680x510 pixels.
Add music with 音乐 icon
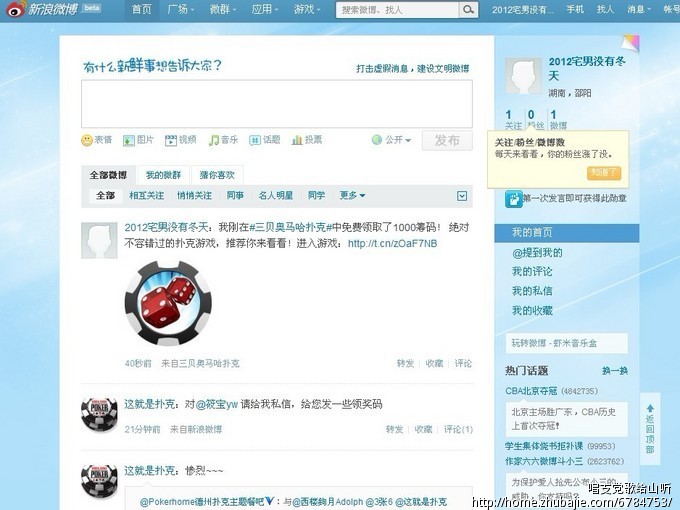213,140
